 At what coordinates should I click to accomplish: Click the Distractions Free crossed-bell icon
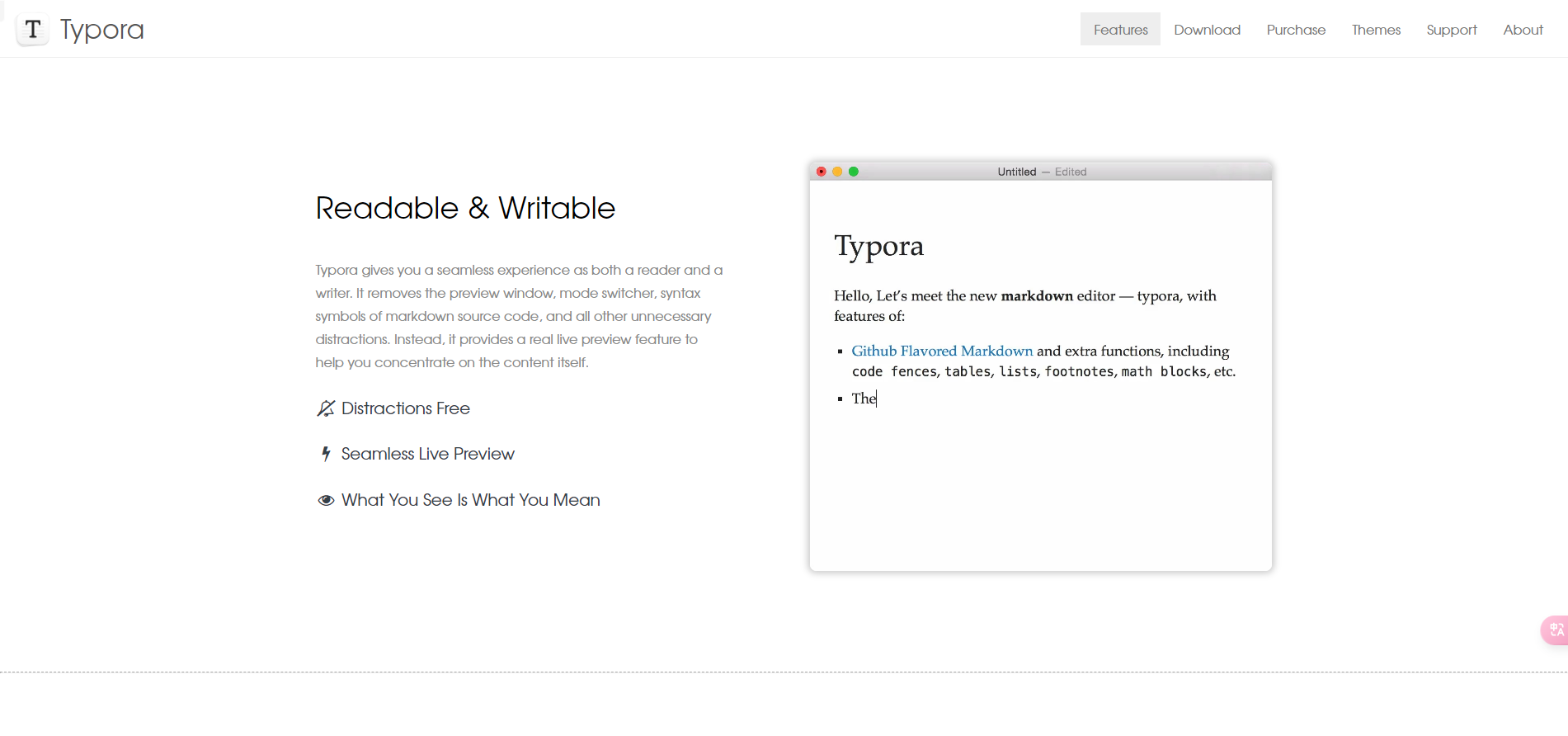(x=326, y=408)
